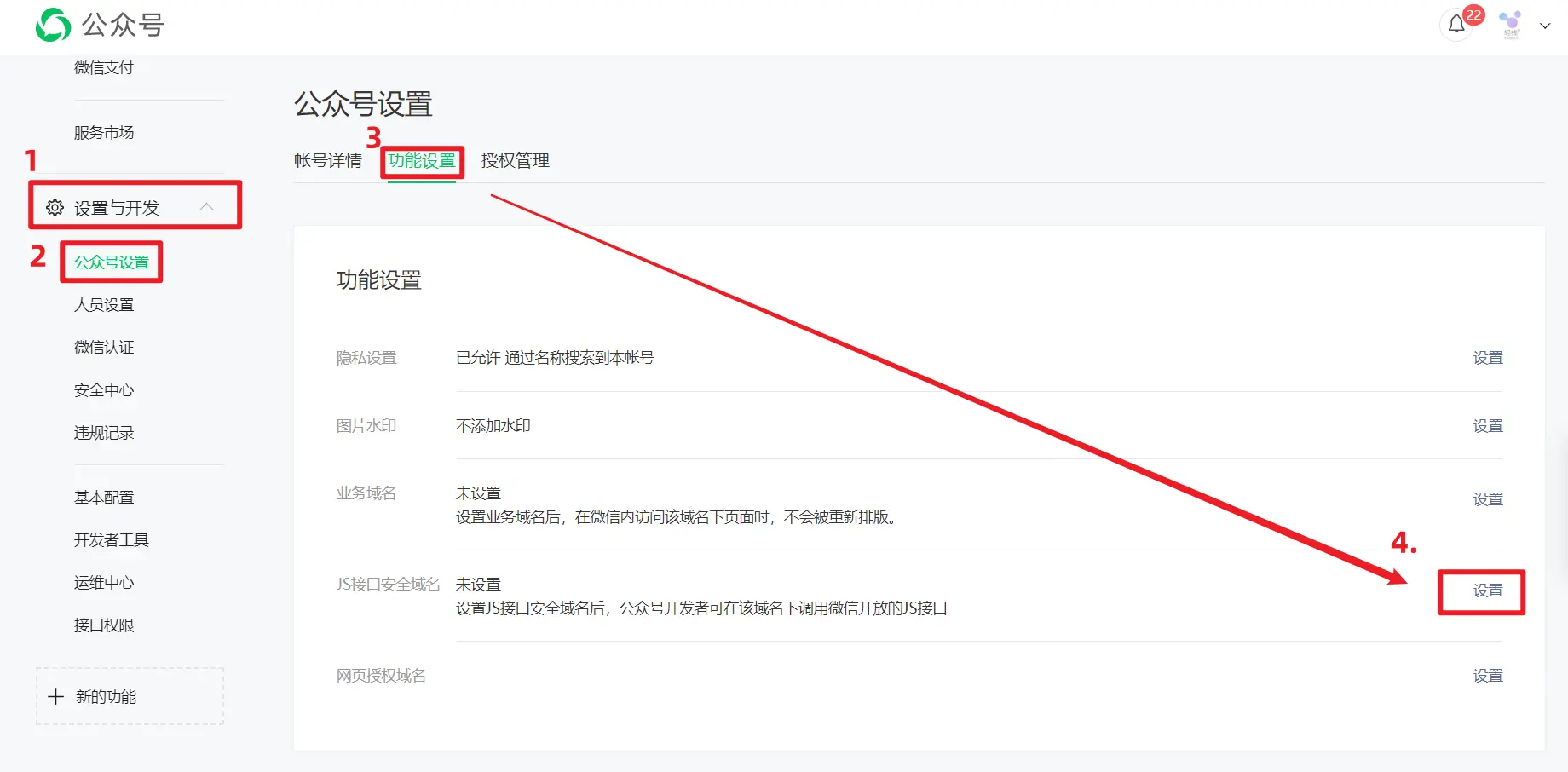Image resolution: width=1568 pixels, height=772 pixels.
Task: Expand the account dropdown arrow in header
Action: (x=1545, y=26)
